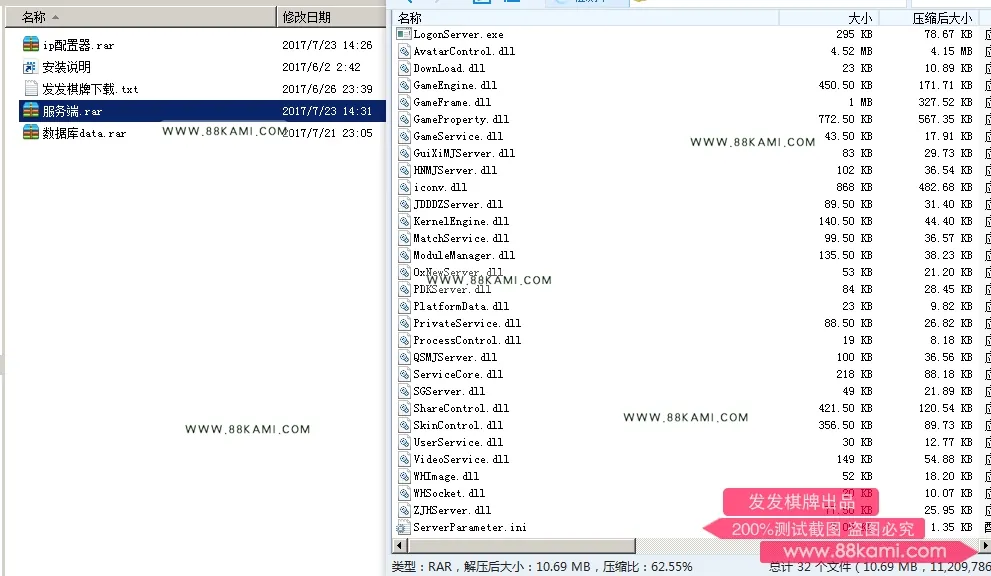This screenshot has width=991, height=576.
Task: Click archive pane 名称 column header
Action: (585, 18)
